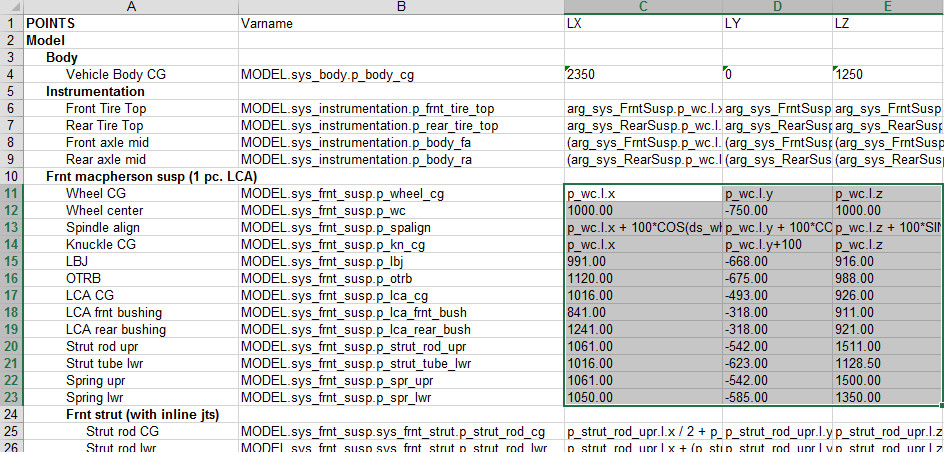Click the p_wc.l.y+100 cell
The image size is (944, 452).
point(778,245)
